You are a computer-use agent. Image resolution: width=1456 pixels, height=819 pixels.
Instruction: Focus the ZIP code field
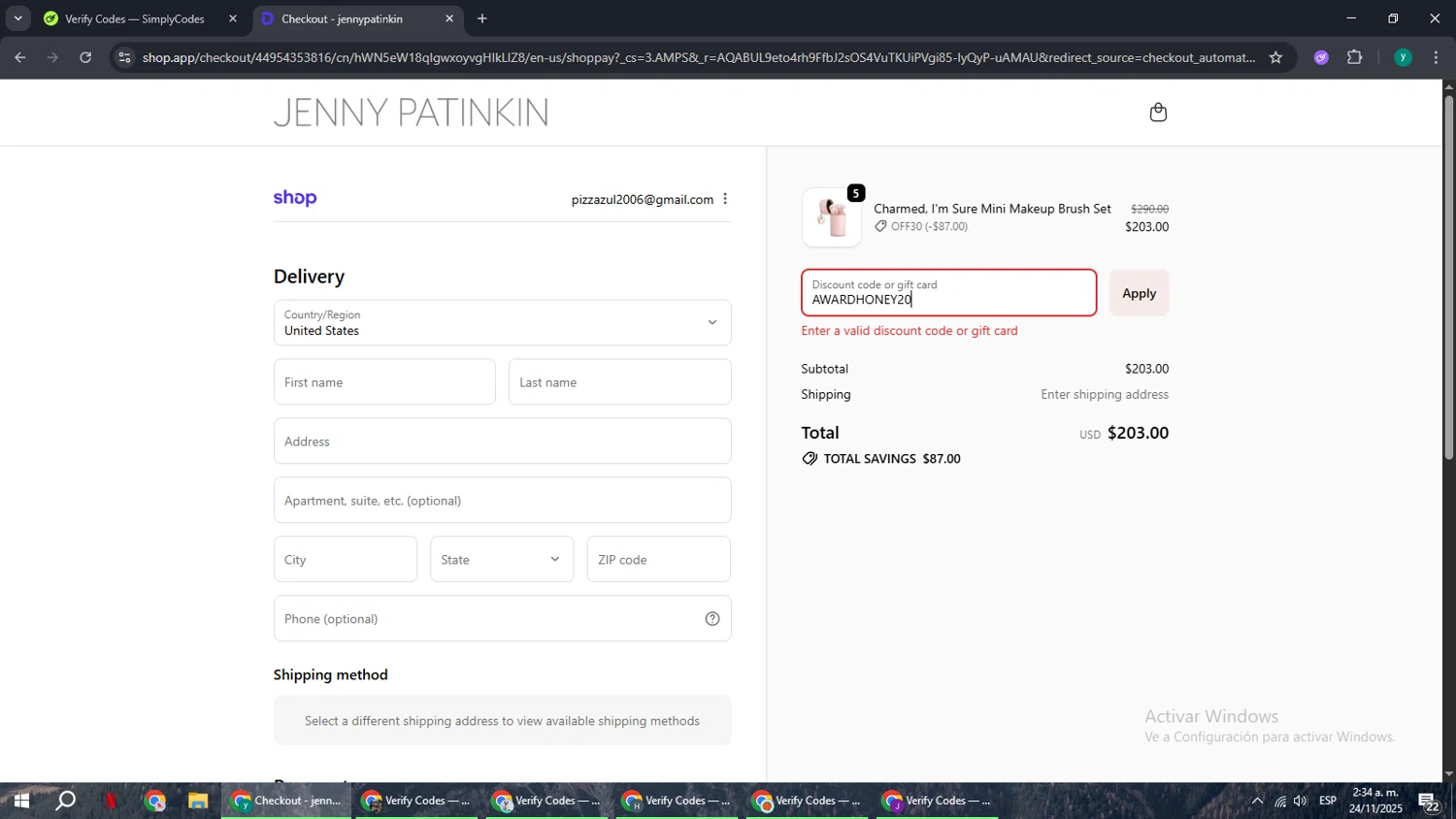coord(658,560)
